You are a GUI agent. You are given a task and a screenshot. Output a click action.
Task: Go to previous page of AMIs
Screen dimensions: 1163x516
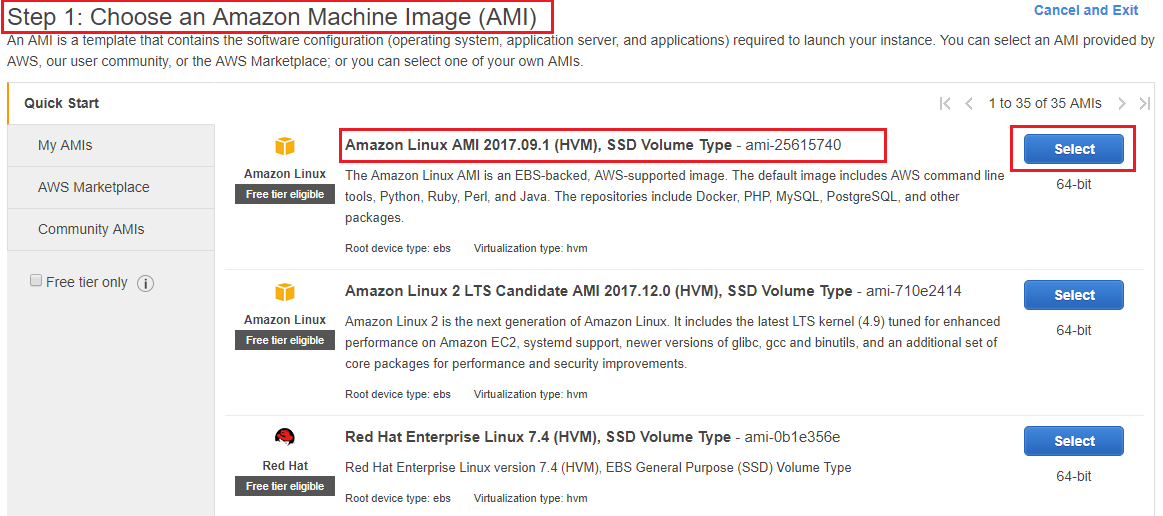[969, 104]
